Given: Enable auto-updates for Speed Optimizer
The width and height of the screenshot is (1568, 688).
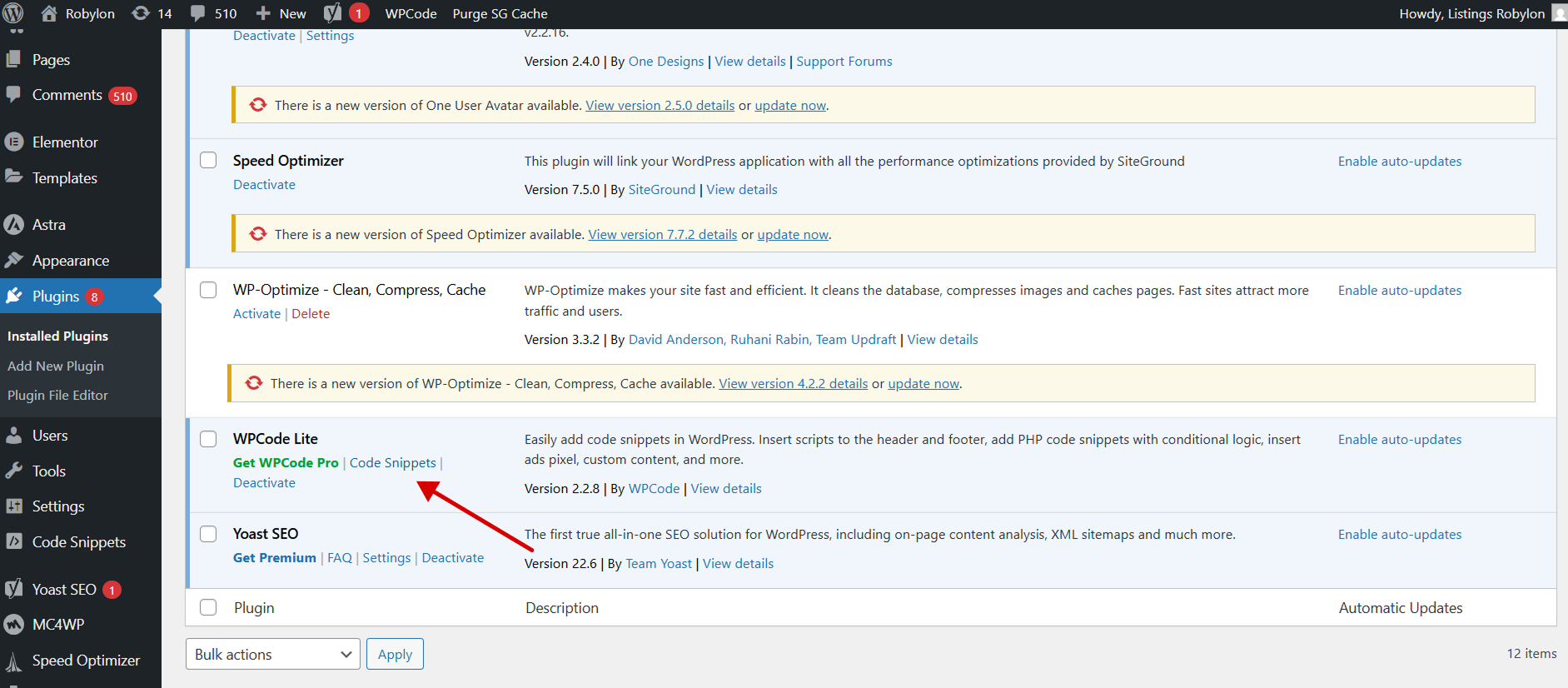Looking at the screenshot, I should click(1400, 161).
